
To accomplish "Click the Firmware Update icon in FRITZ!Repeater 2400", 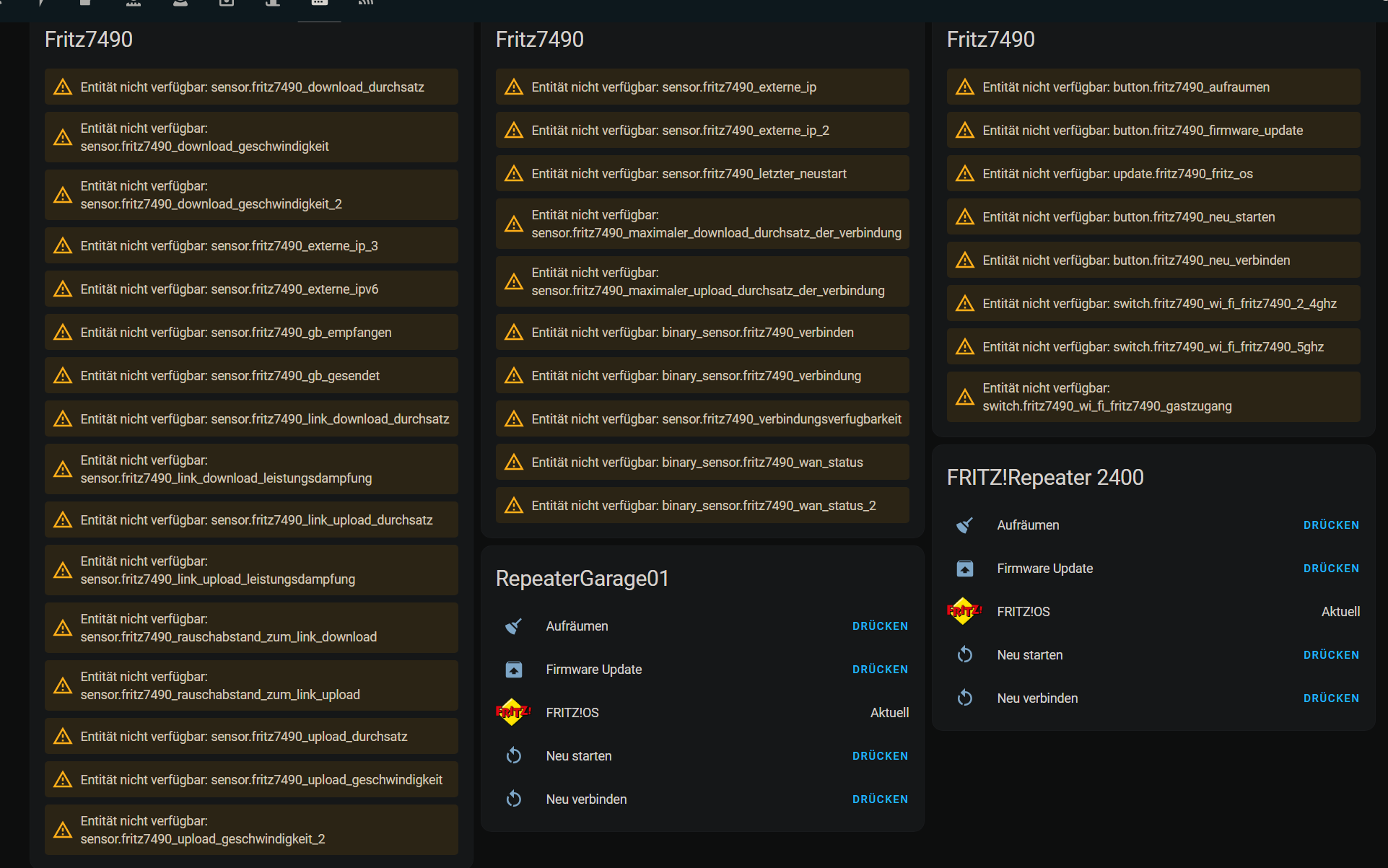I will click(x=964, y=569).
